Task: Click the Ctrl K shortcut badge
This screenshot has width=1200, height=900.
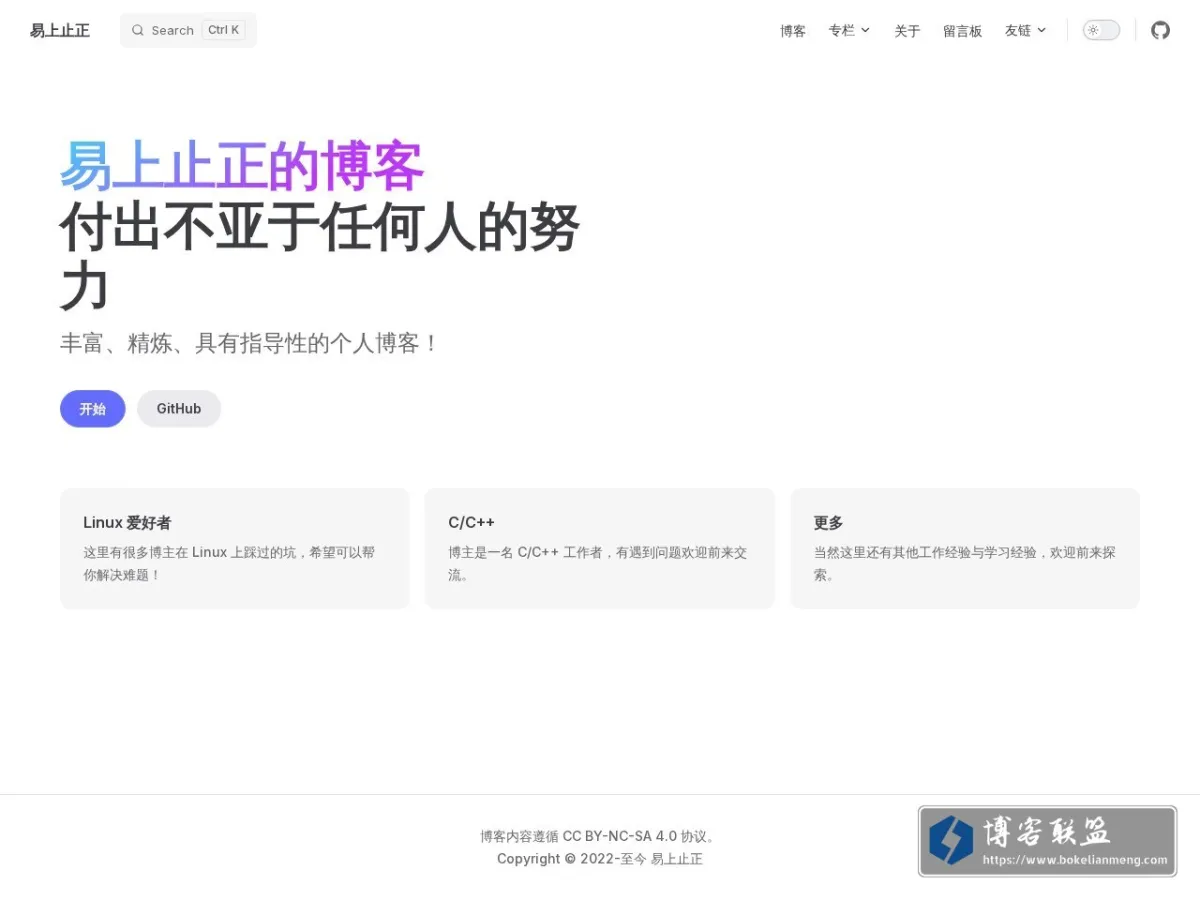Action: point(223,30)
